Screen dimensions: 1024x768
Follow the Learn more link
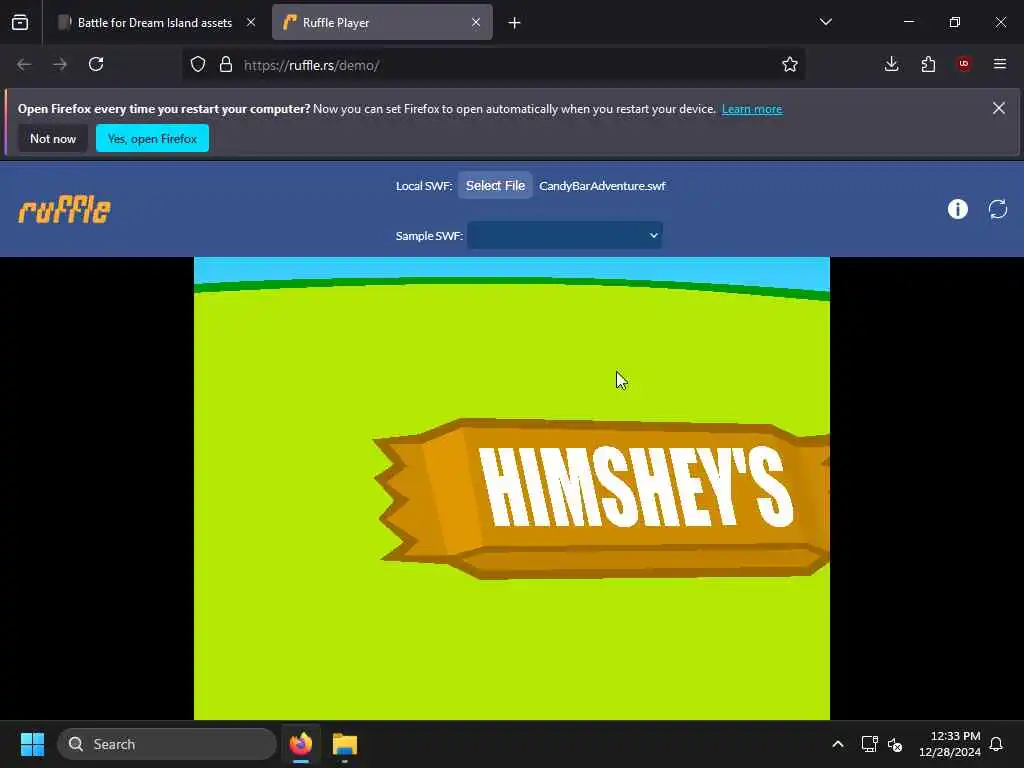coord(752,109)
